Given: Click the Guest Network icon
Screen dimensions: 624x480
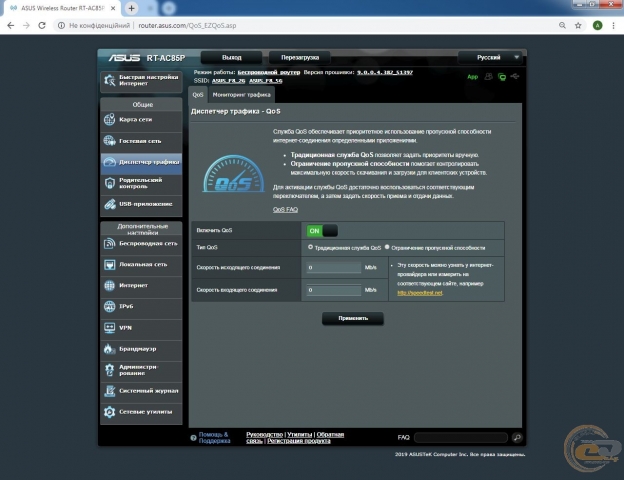Looking at the screenshot, I should point(109,140).
